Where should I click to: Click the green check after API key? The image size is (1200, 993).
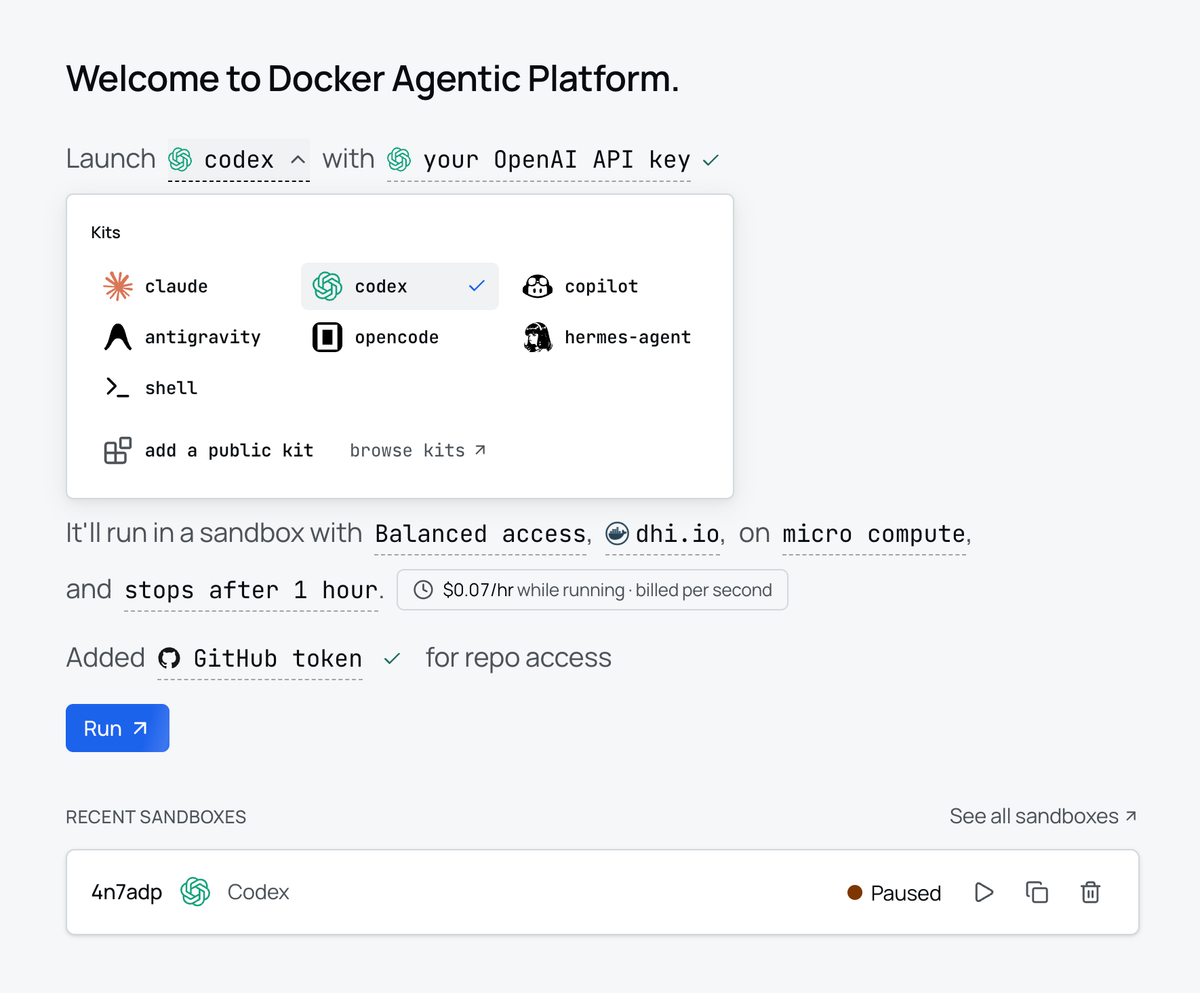coord(710,160)
